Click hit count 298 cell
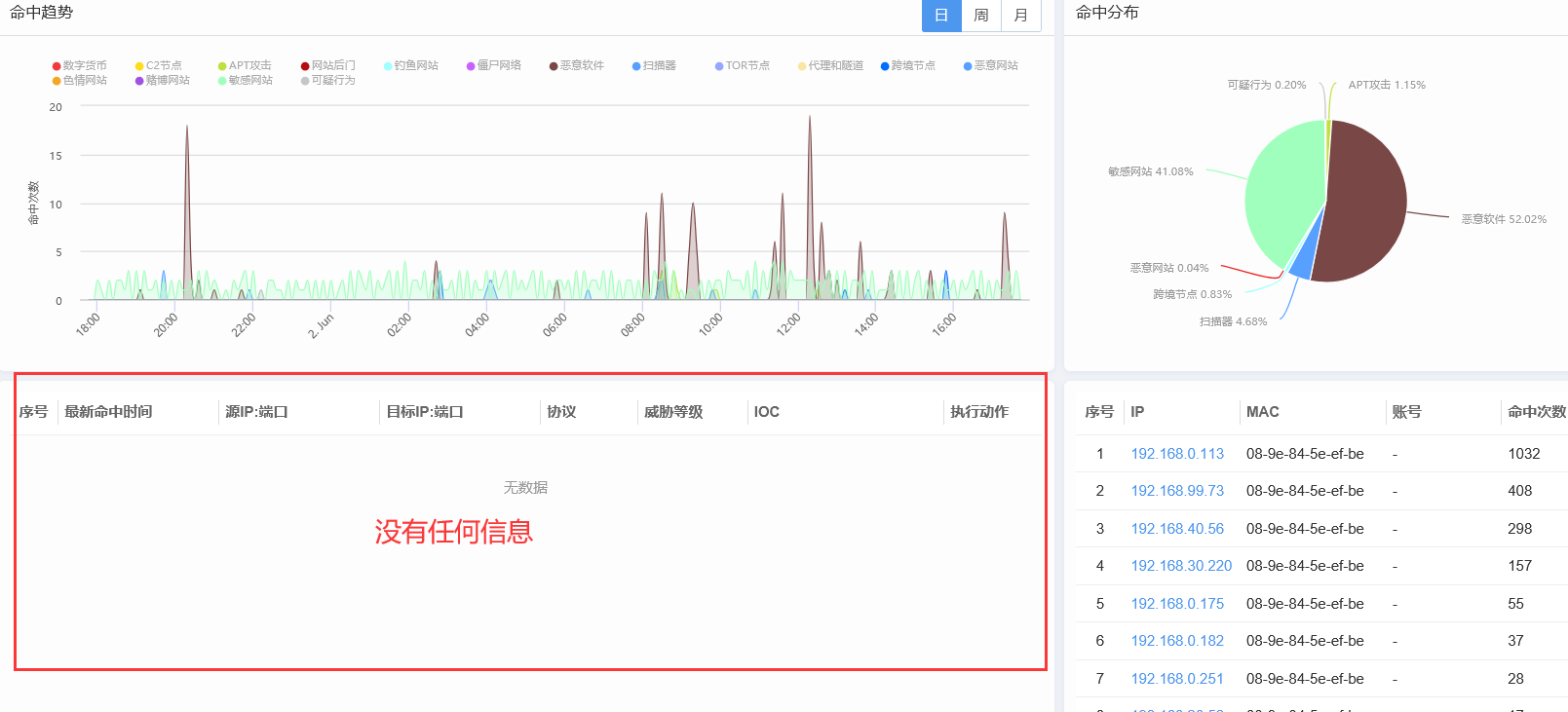1568x712 pixels. click(1520, 529)
